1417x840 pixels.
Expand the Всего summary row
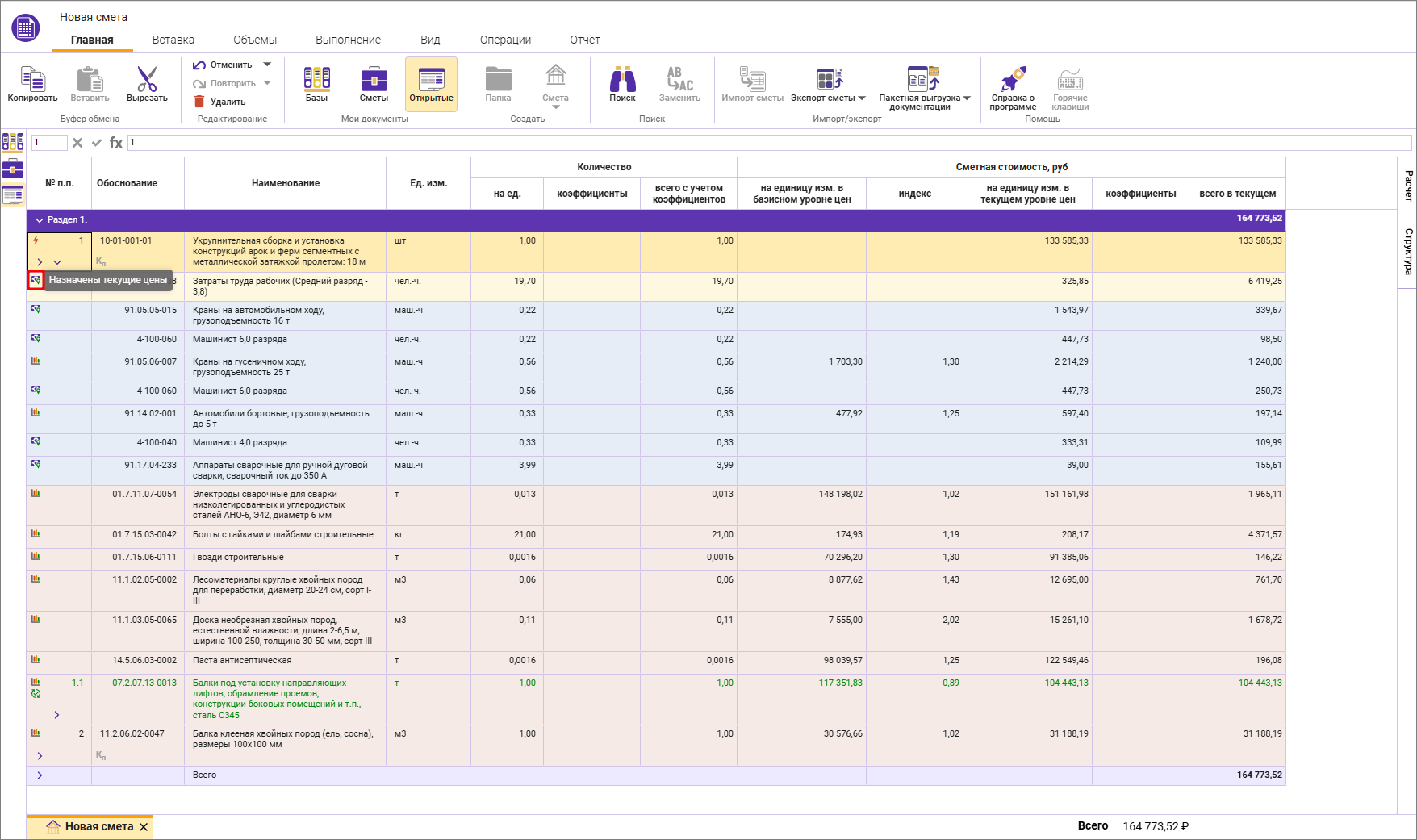[x=40, y=775]
